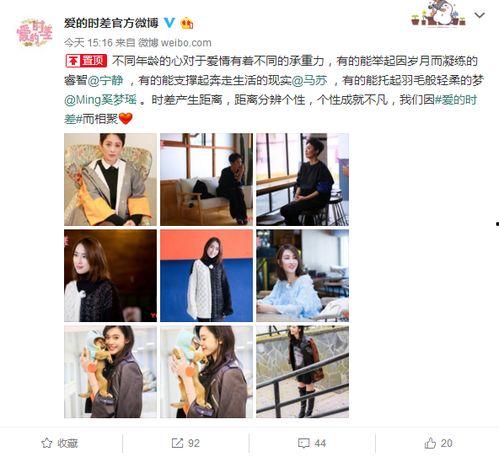Click the membership badge beside the username
499x457 pixels.
coord(187,23)
